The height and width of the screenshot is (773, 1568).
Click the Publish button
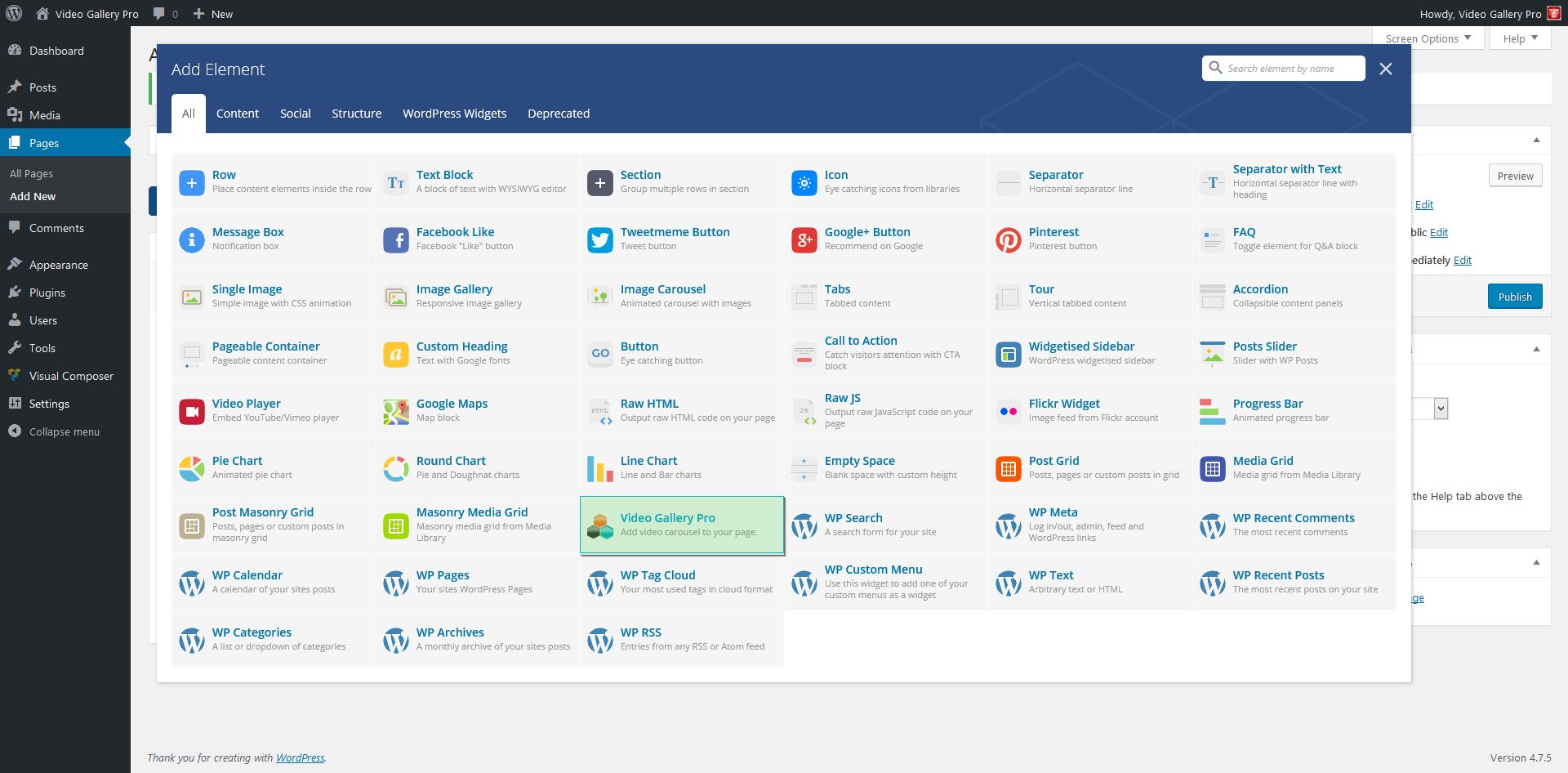pos(1515,297)
